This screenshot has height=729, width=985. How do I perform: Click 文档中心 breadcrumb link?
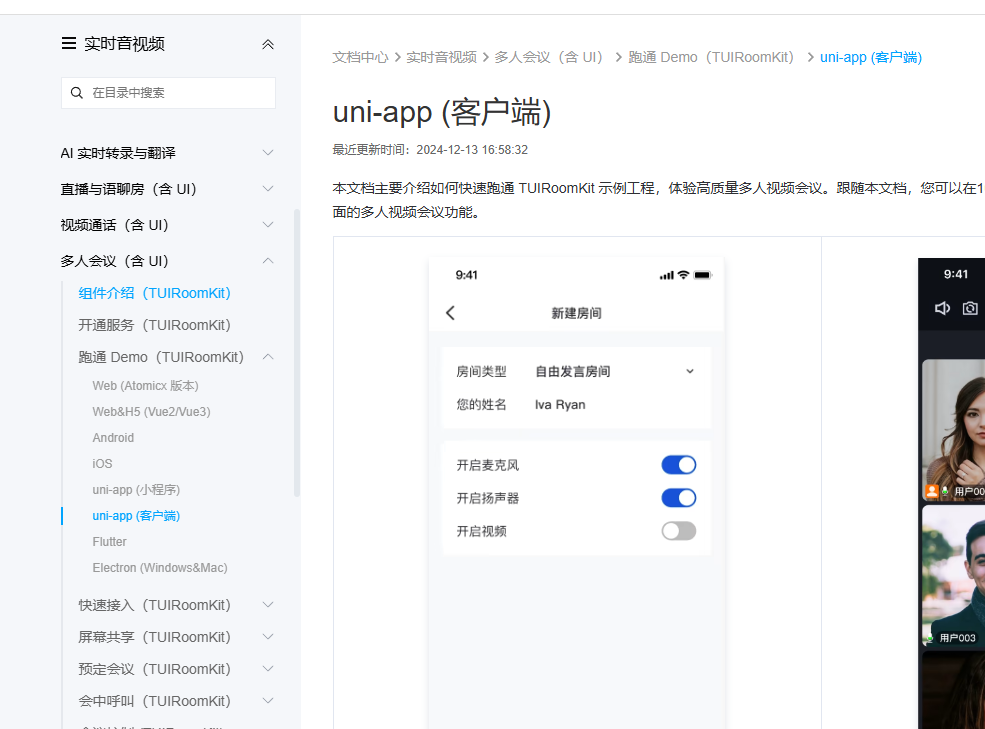(x=360, y=58)
